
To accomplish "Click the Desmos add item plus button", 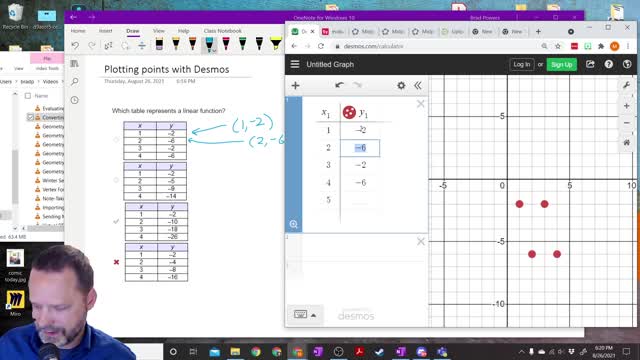I will (296, 85).
